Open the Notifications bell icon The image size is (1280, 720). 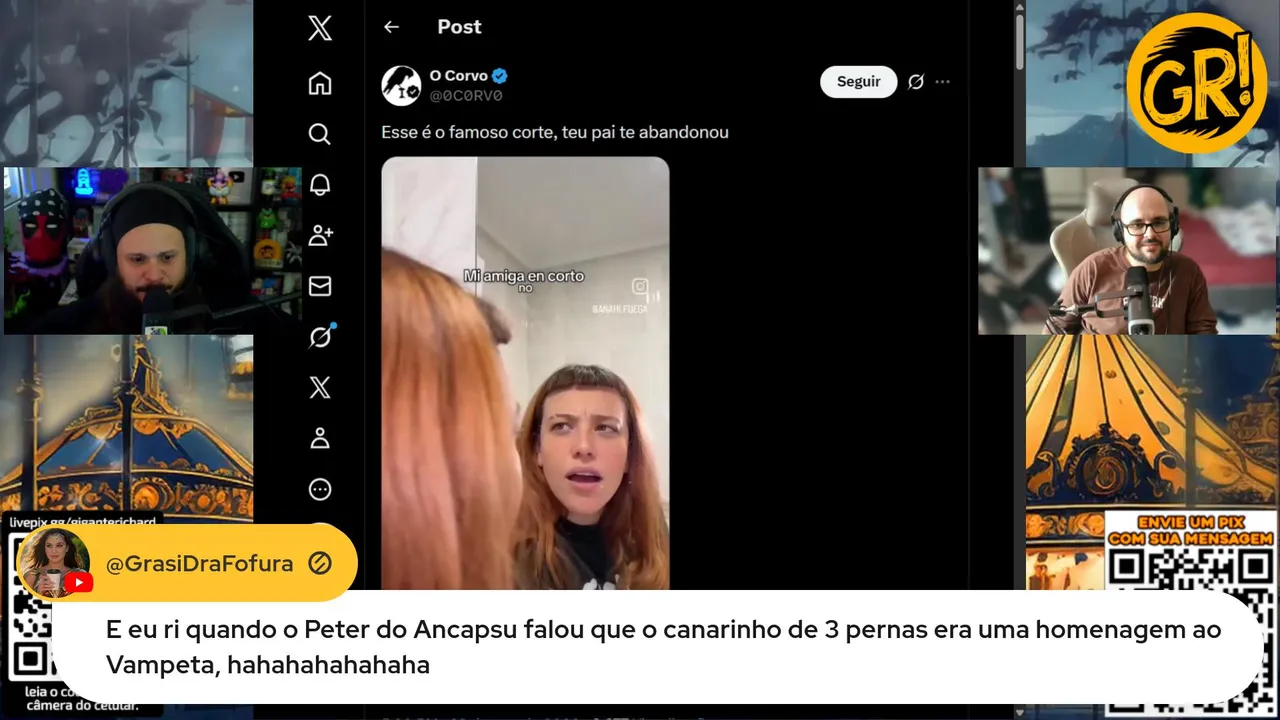tap(320, 185)
